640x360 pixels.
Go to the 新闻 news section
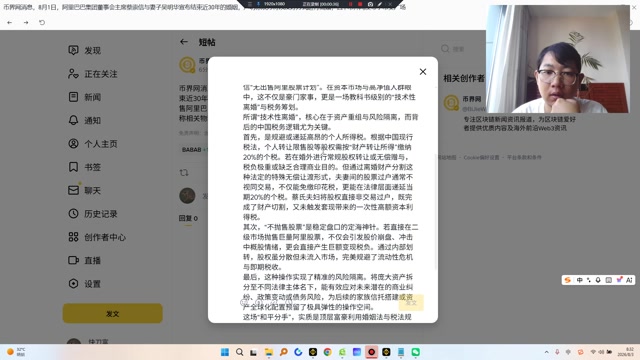[84, 97]
